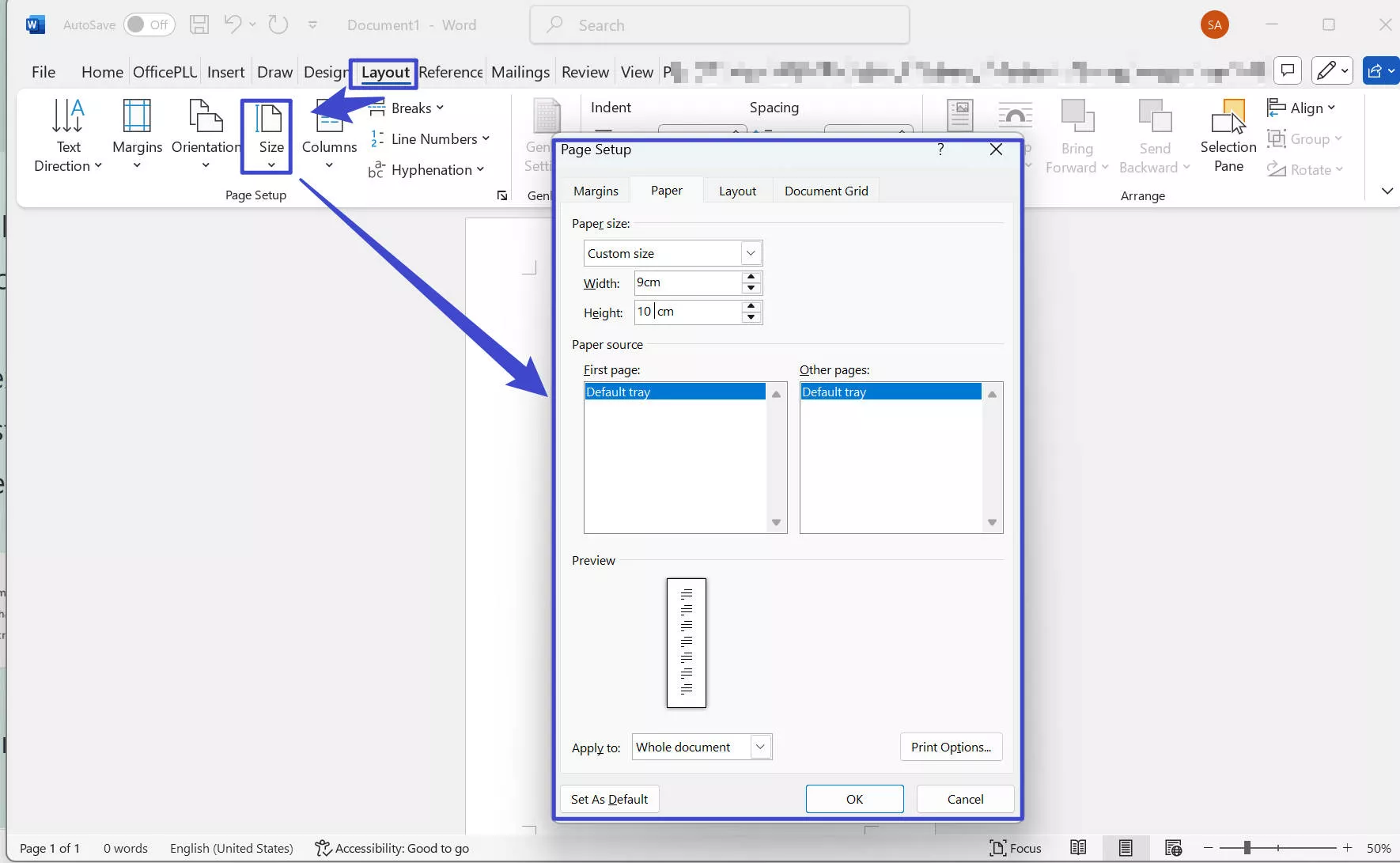This screenshot has width=1400, height=863.
Task: Open the Page Setup dialog launcher icon
Action: pyautogui.click(x=502, y=195)
